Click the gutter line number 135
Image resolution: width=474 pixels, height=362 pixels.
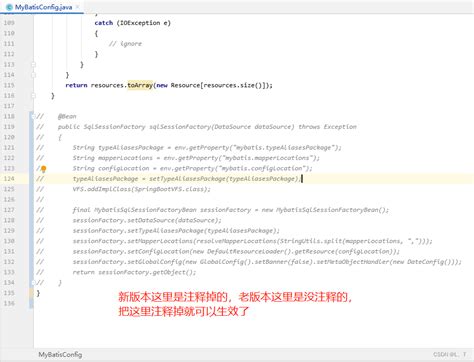(9, 293)
